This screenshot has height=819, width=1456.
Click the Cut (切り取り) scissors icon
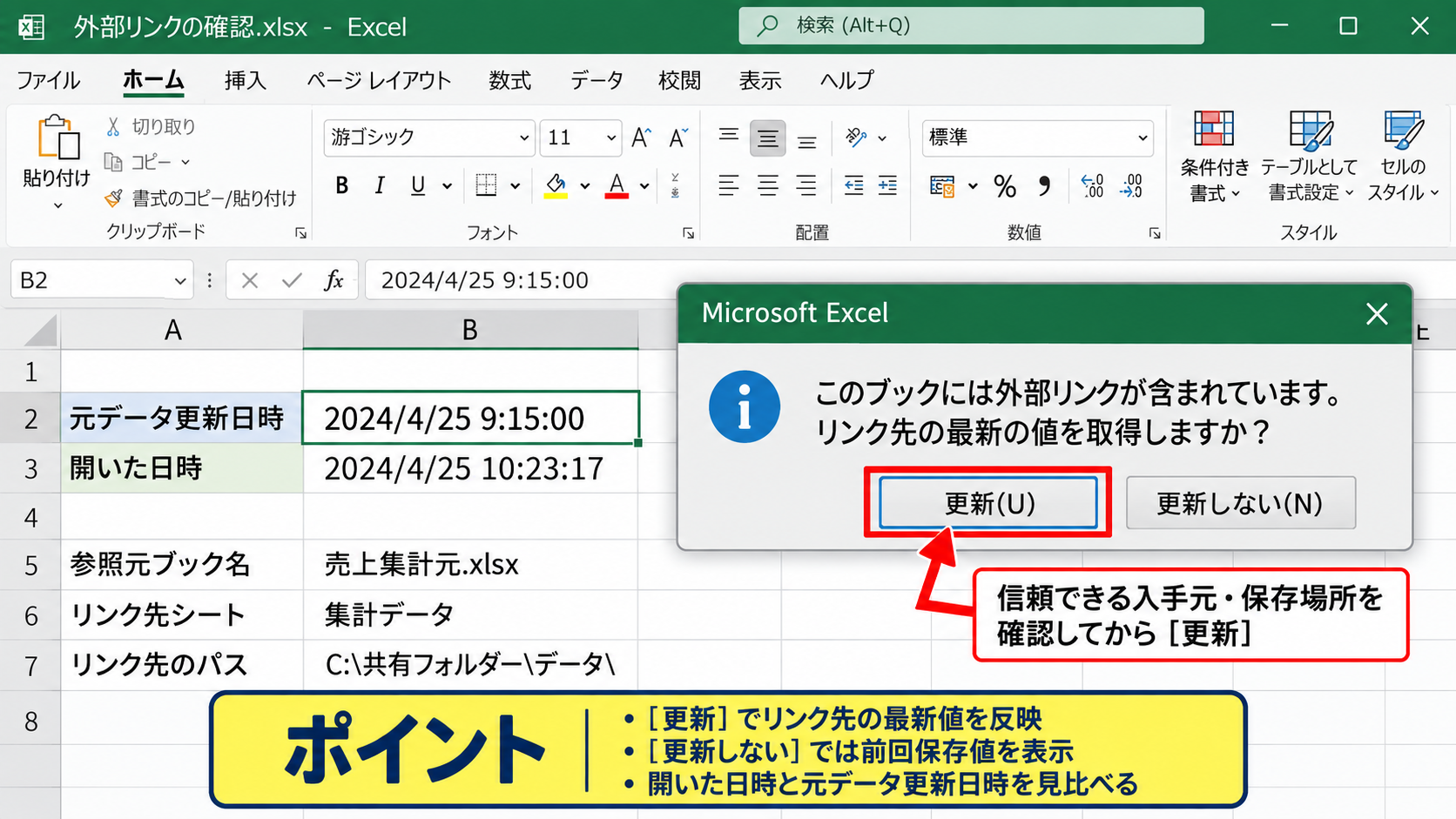click(113, 127)
